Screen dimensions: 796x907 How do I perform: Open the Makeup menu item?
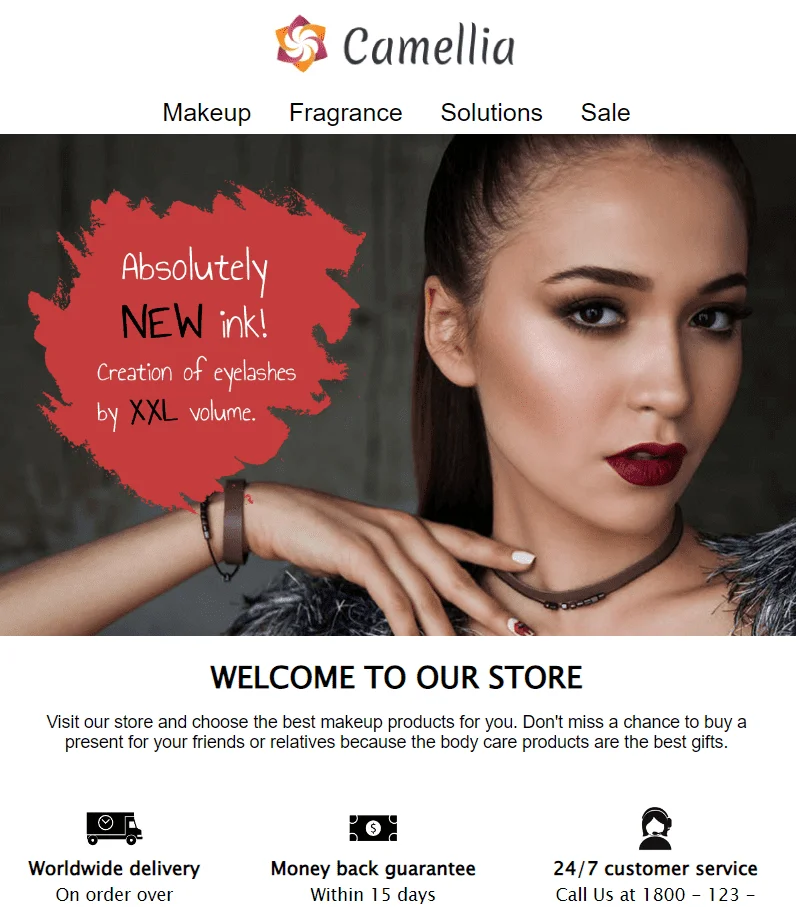click(207, 112)
